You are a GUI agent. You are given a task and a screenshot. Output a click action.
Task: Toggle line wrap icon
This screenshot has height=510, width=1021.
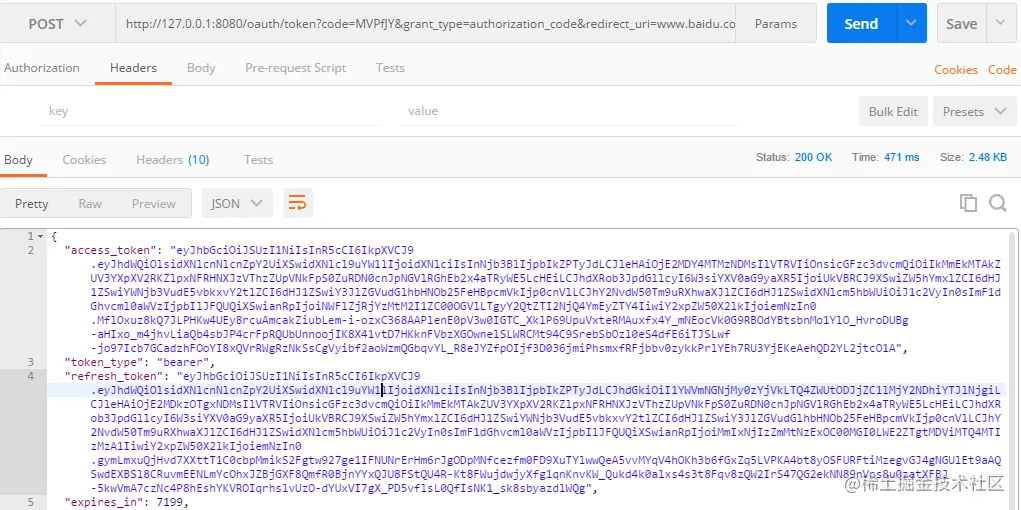(x=298, y=203)
